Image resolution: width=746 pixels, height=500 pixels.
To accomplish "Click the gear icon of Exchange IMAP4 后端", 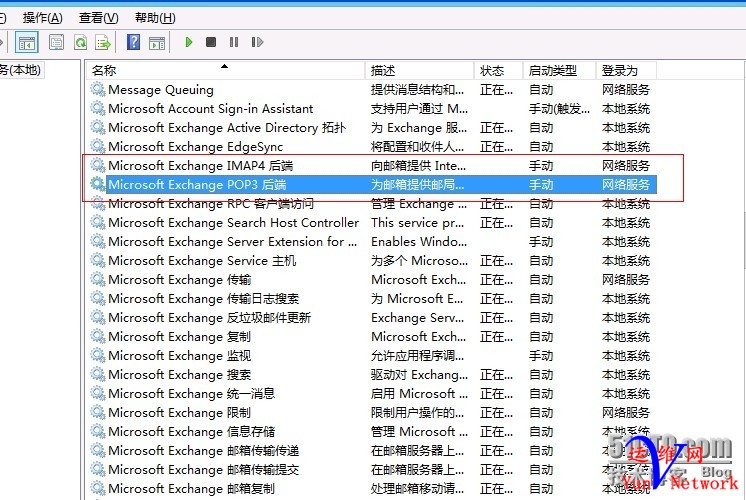I will tap(98, 165).
